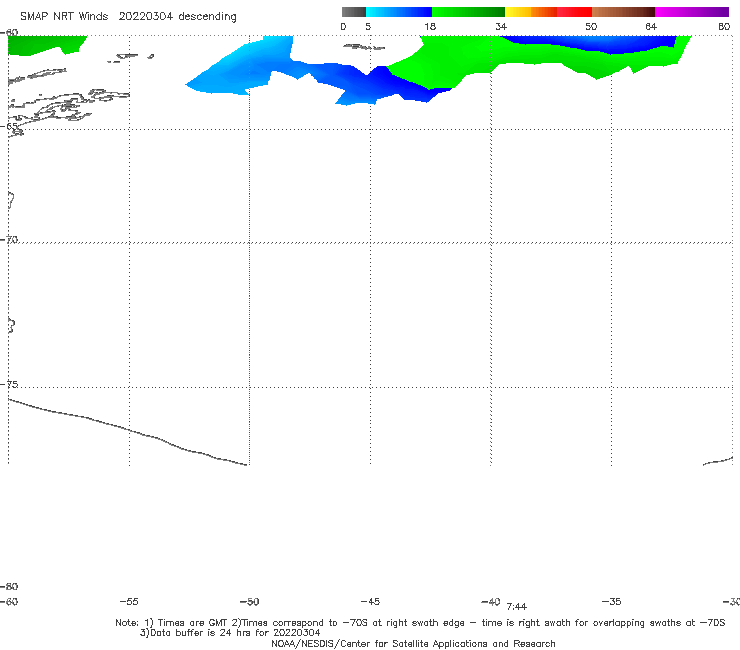Click the cyan-blue segment of the color scale

tap(399, 12)
